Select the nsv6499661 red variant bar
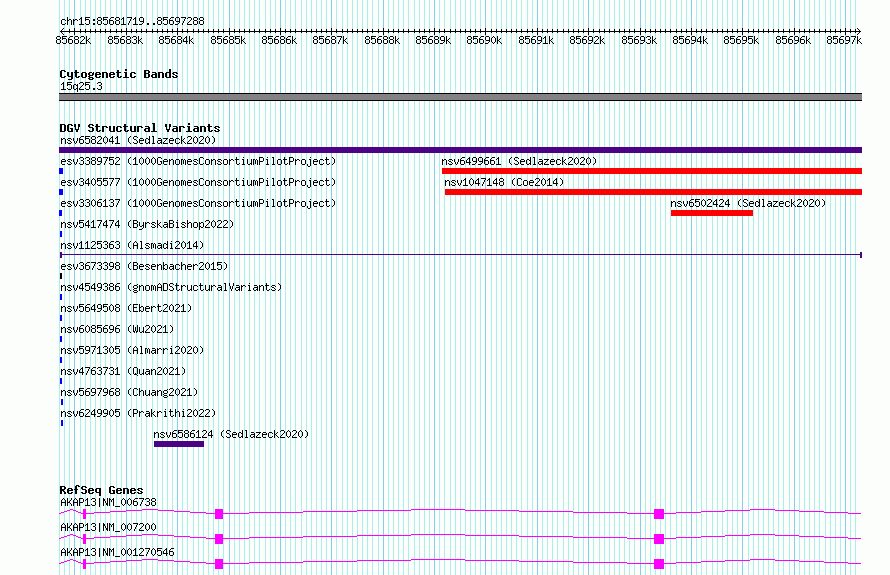This screenshot has width=890, height=575. [652, 171]
